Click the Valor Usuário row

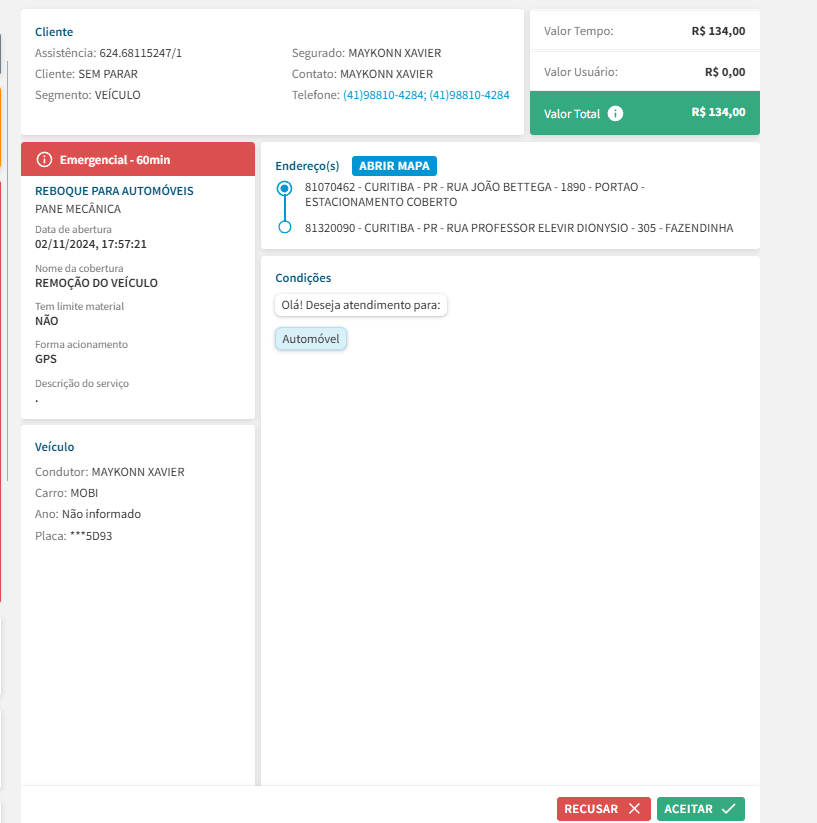(645, 72)
